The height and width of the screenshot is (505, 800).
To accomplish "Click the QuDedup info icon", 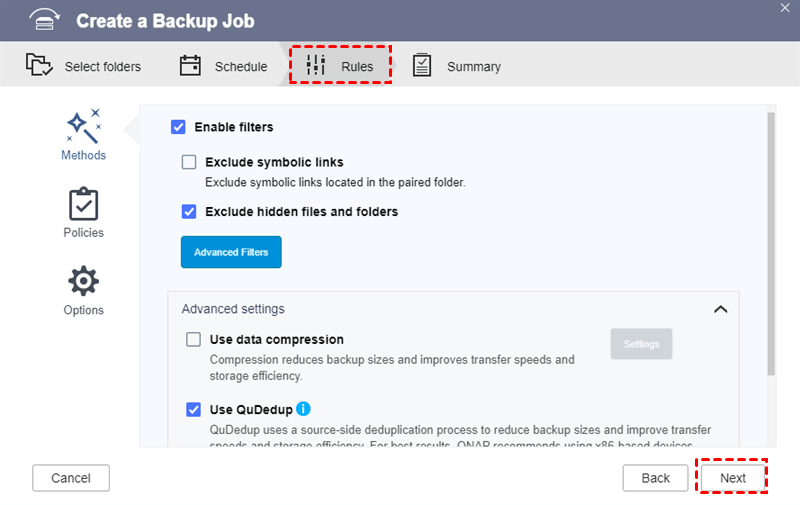I will [x=304, y=409].
